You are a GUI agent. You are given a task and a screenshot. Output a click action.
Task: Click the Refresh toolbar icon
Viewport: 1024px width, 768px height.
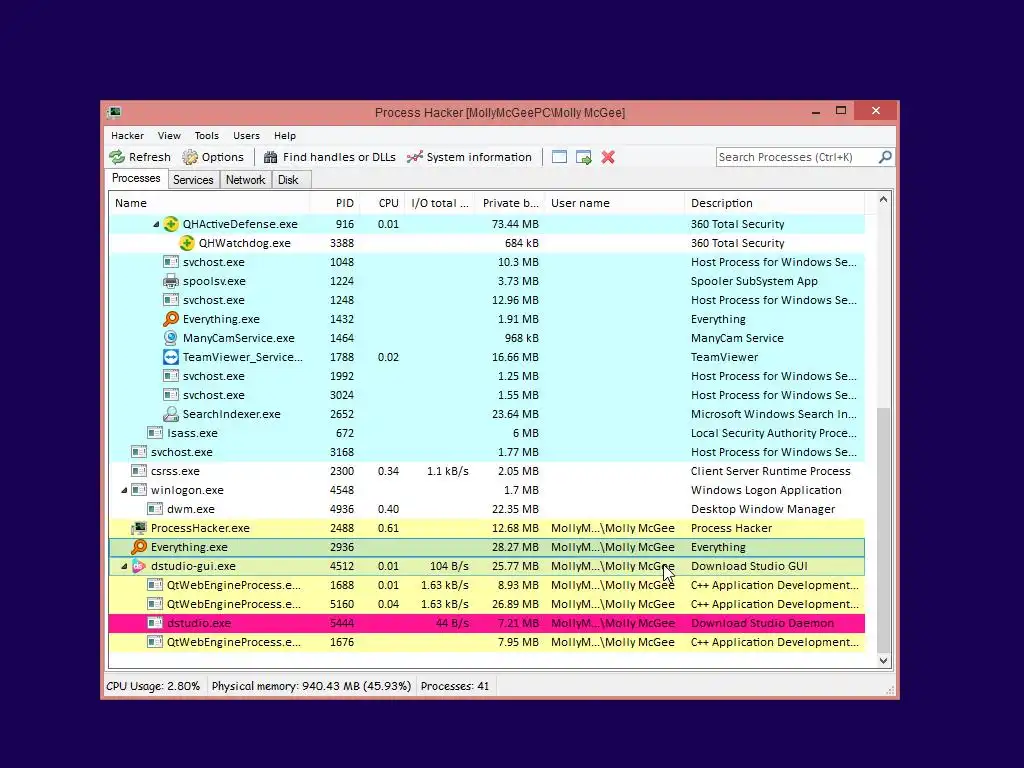tap(117, 157)
